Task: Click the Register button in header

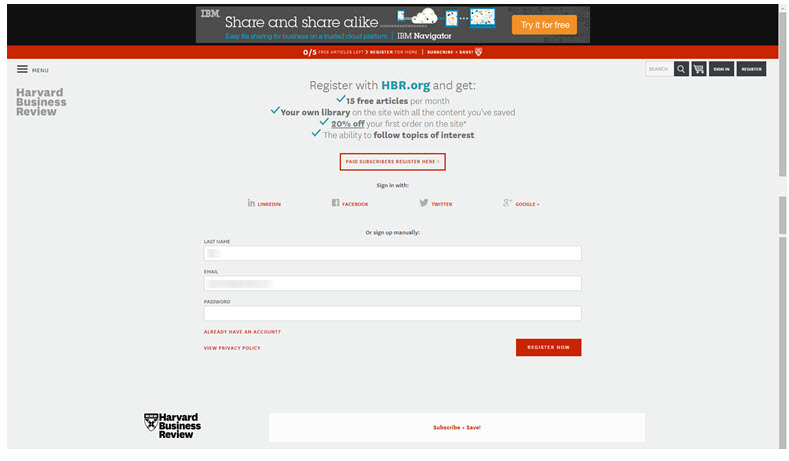Action: coord(751,69)
